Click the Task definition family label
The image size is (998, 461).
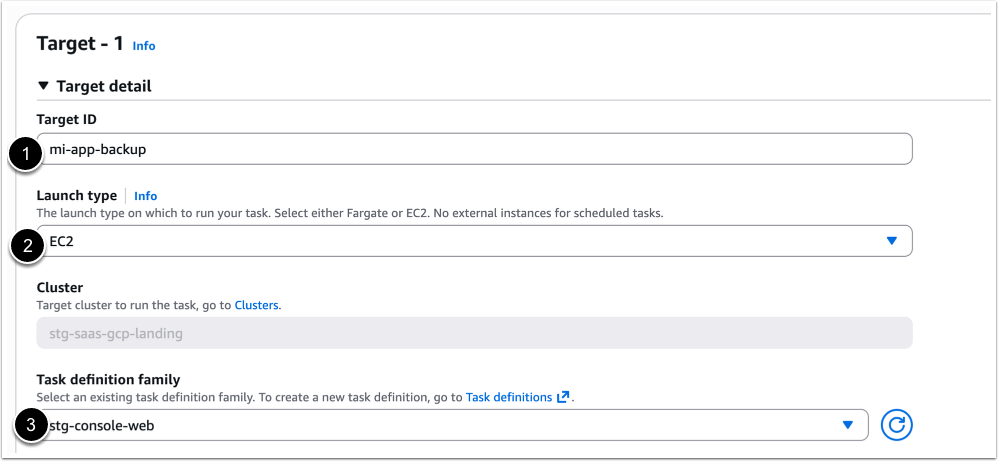108,379
